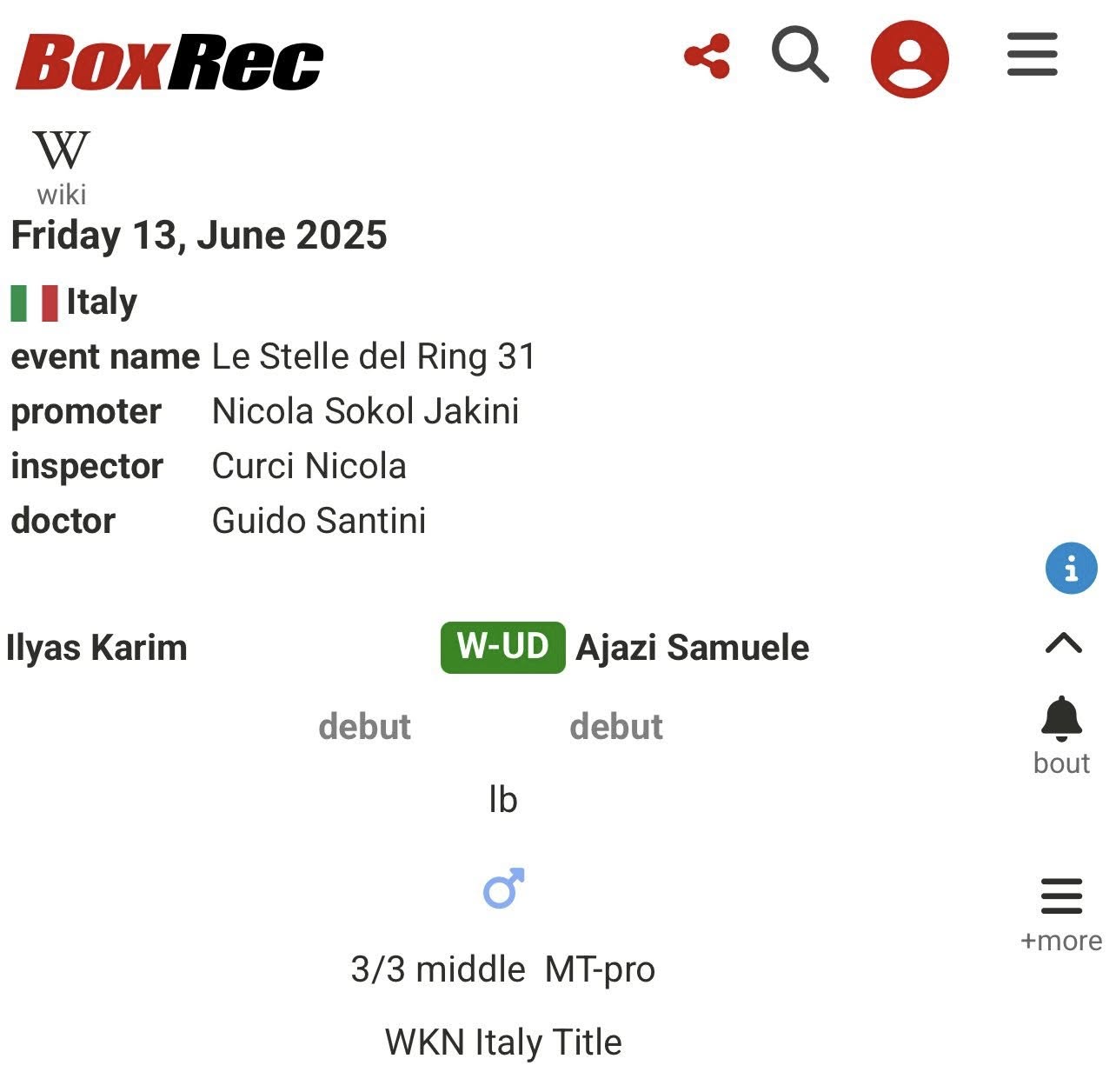Open the wiki page icon

click(x=62, y=165)
